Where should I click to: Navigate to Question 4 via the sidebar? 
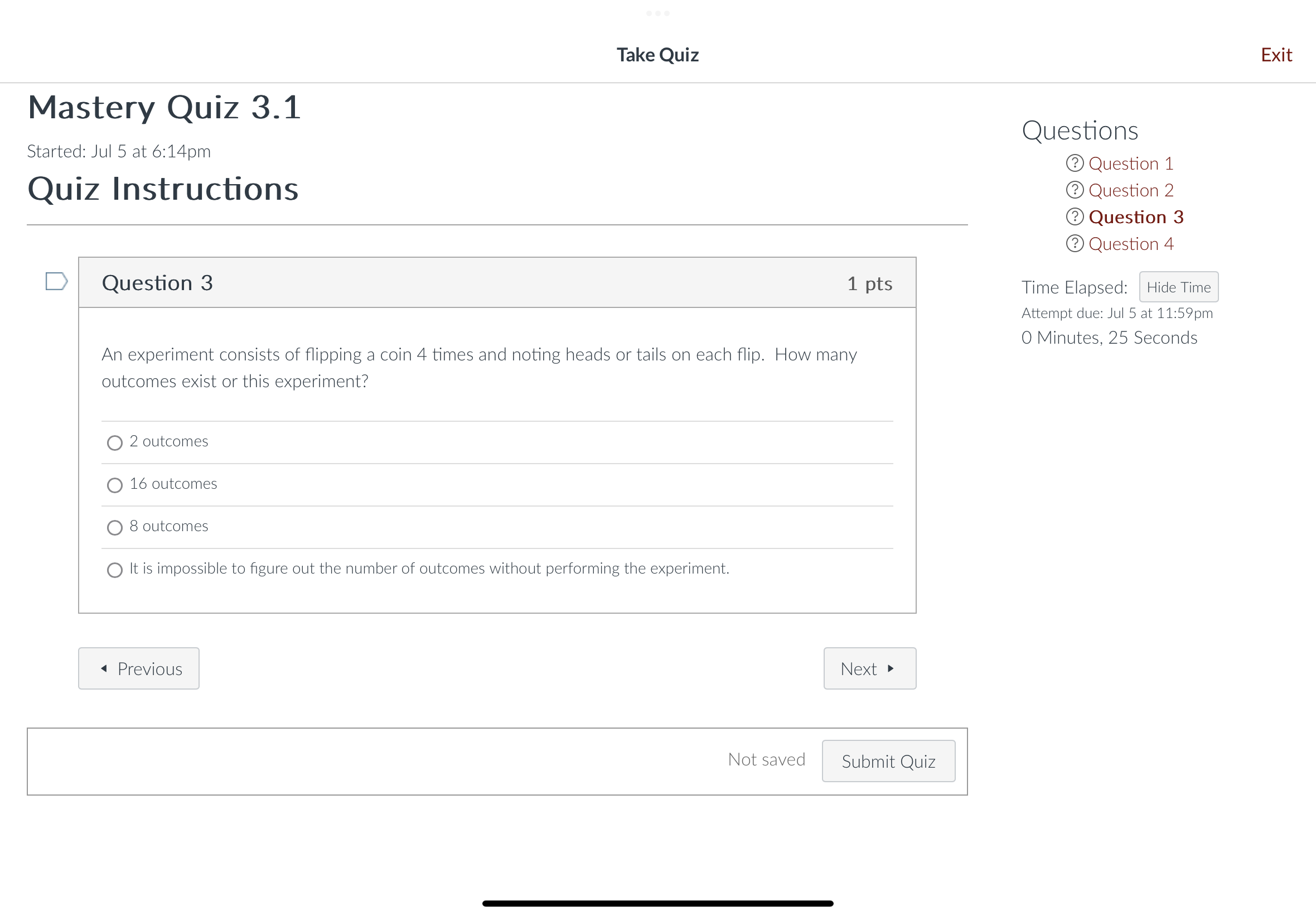tap(1131, 243)
